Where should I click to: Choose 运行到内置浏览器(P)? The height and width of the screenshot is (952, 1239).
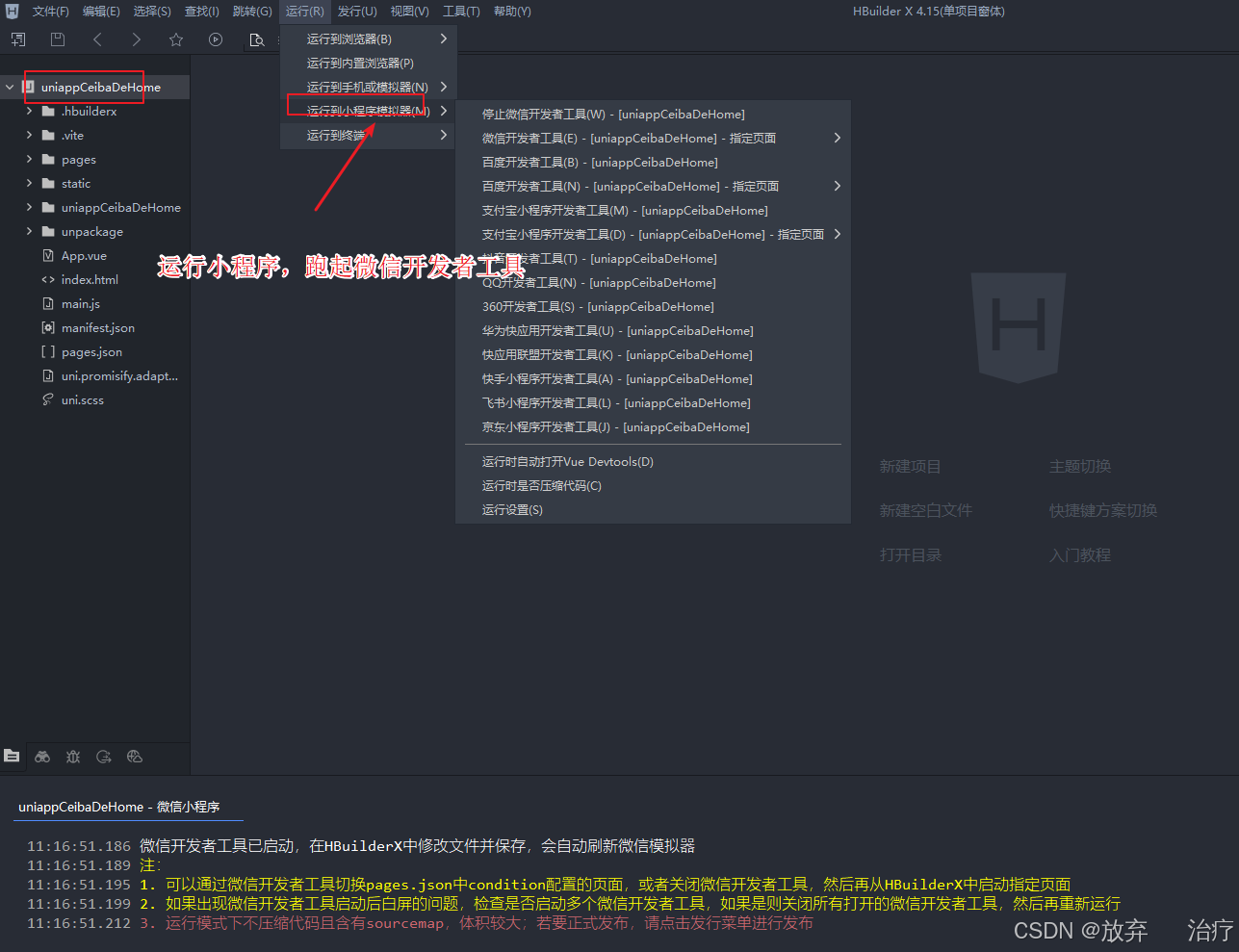(x=369, y=63)
